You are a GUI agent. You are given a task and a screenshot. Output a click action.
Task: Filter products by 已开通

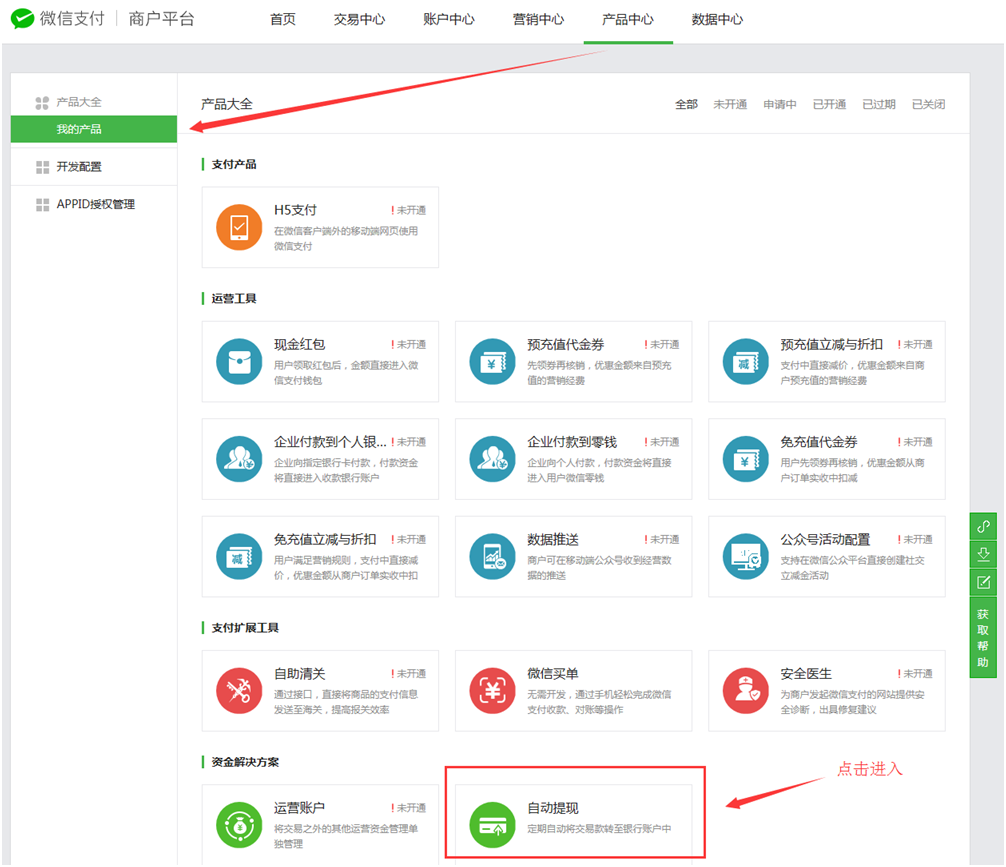tap(829, 104)
